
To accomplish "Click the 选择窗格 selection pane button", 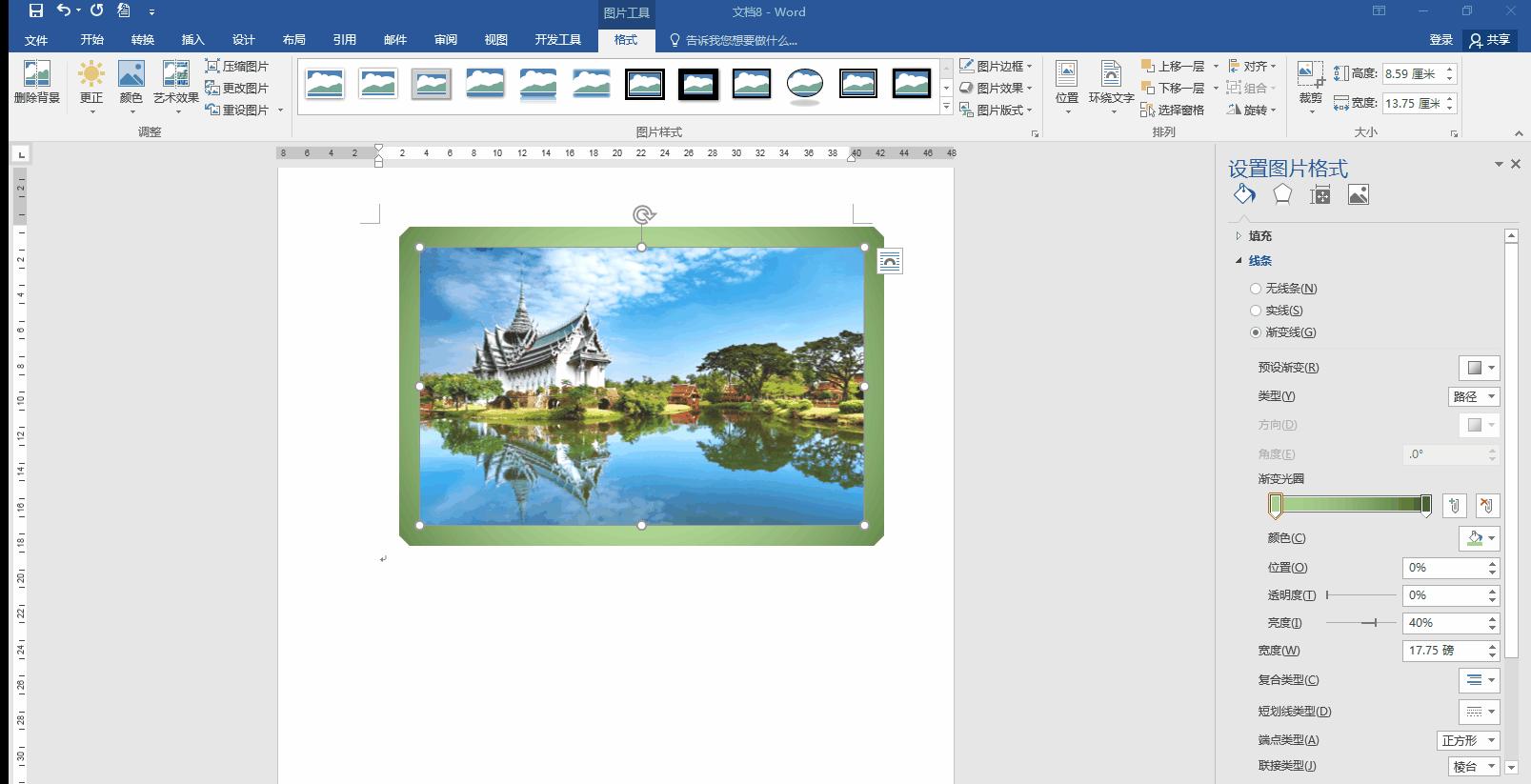I will pos(1173,111).
